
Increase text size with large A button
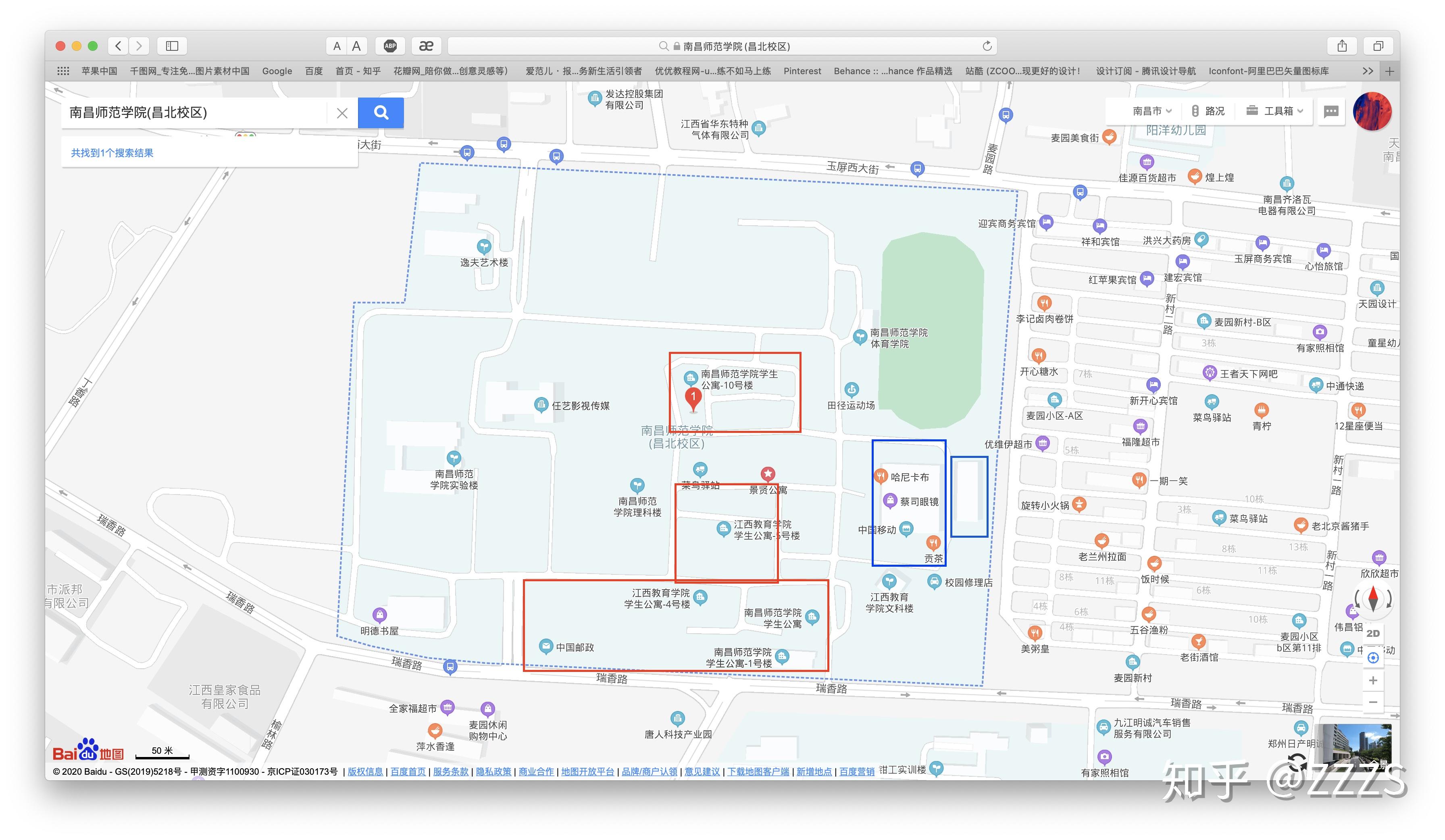click(x=356, y=46)
